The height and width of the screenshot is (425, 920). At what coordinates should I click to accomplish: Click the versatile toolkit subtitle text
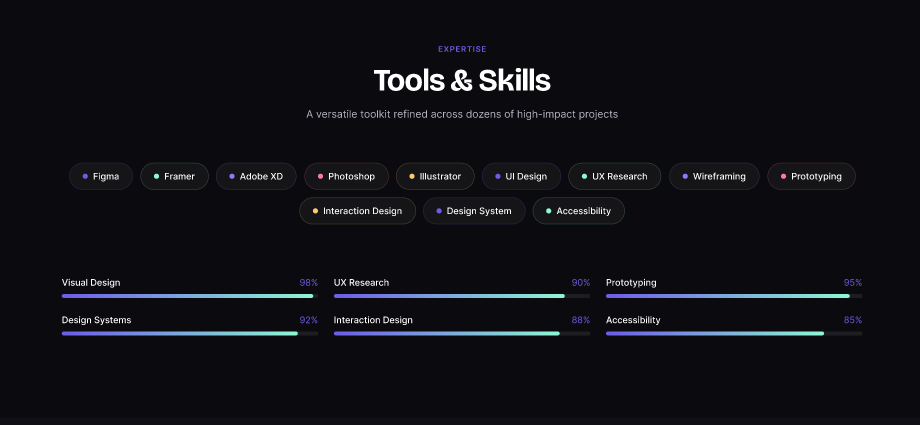coord(462,114)
